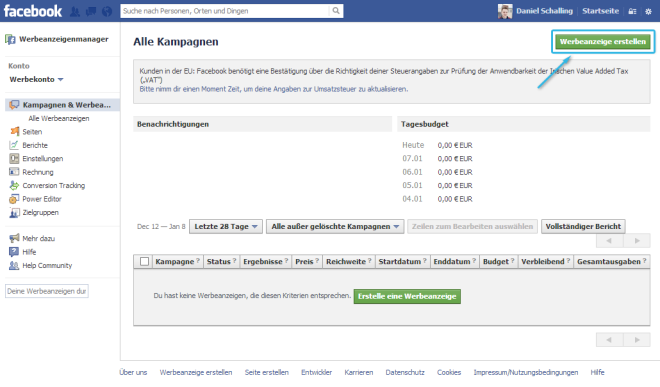Open Berichte in the sidebar

point(35,145)
